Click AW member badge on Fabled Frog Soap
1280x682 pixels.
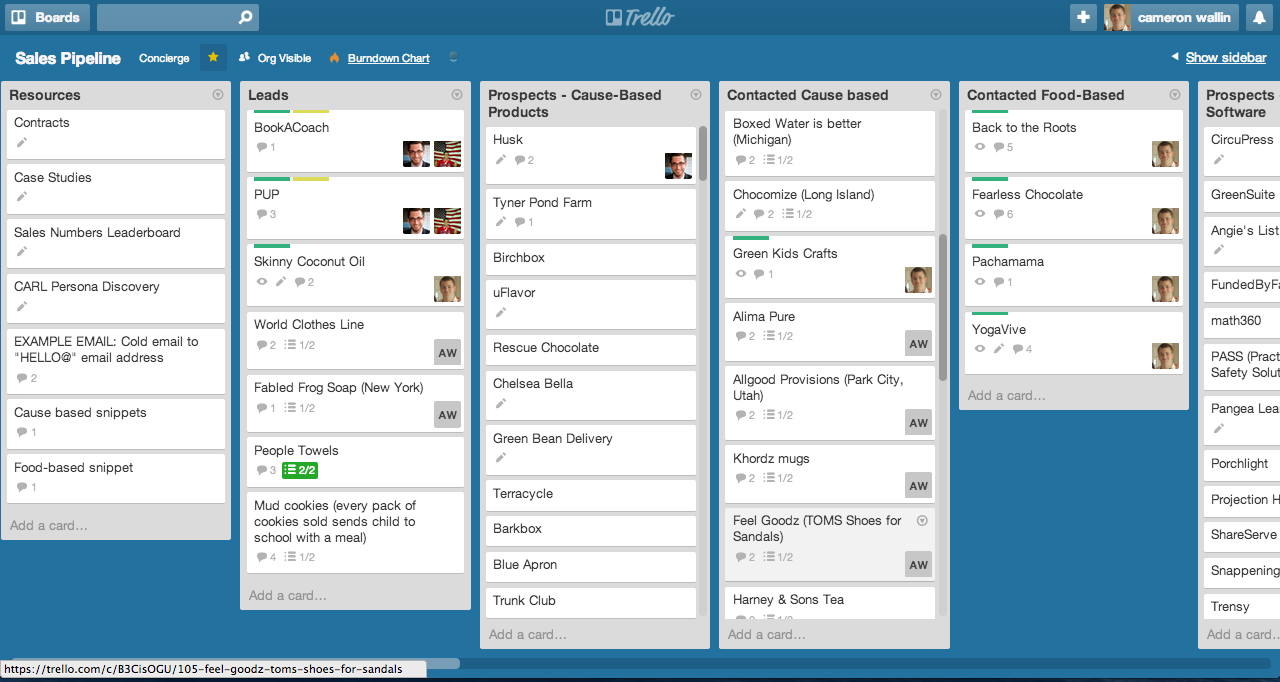point(448,415)
